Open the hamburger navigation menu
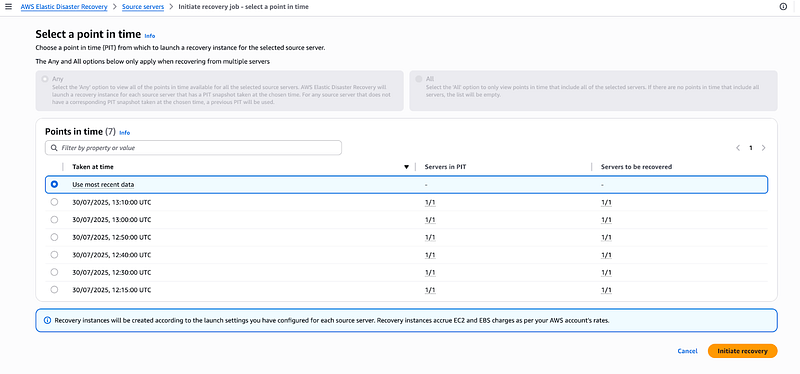The height and width of the screenshot is (374, 800). coord(8,7)
